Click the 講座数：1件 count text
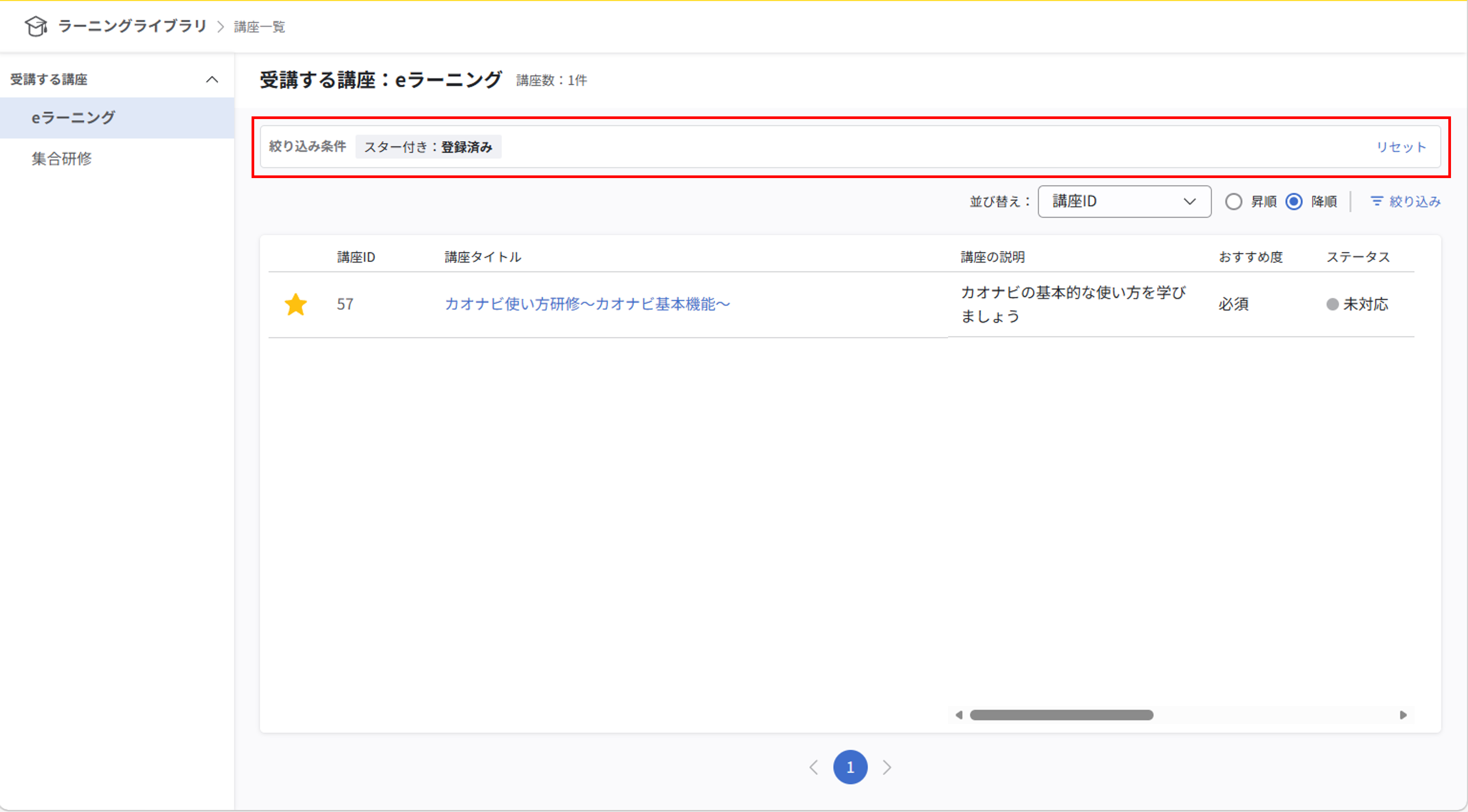This screenshot has width=1468, height=812. (551, 81)
